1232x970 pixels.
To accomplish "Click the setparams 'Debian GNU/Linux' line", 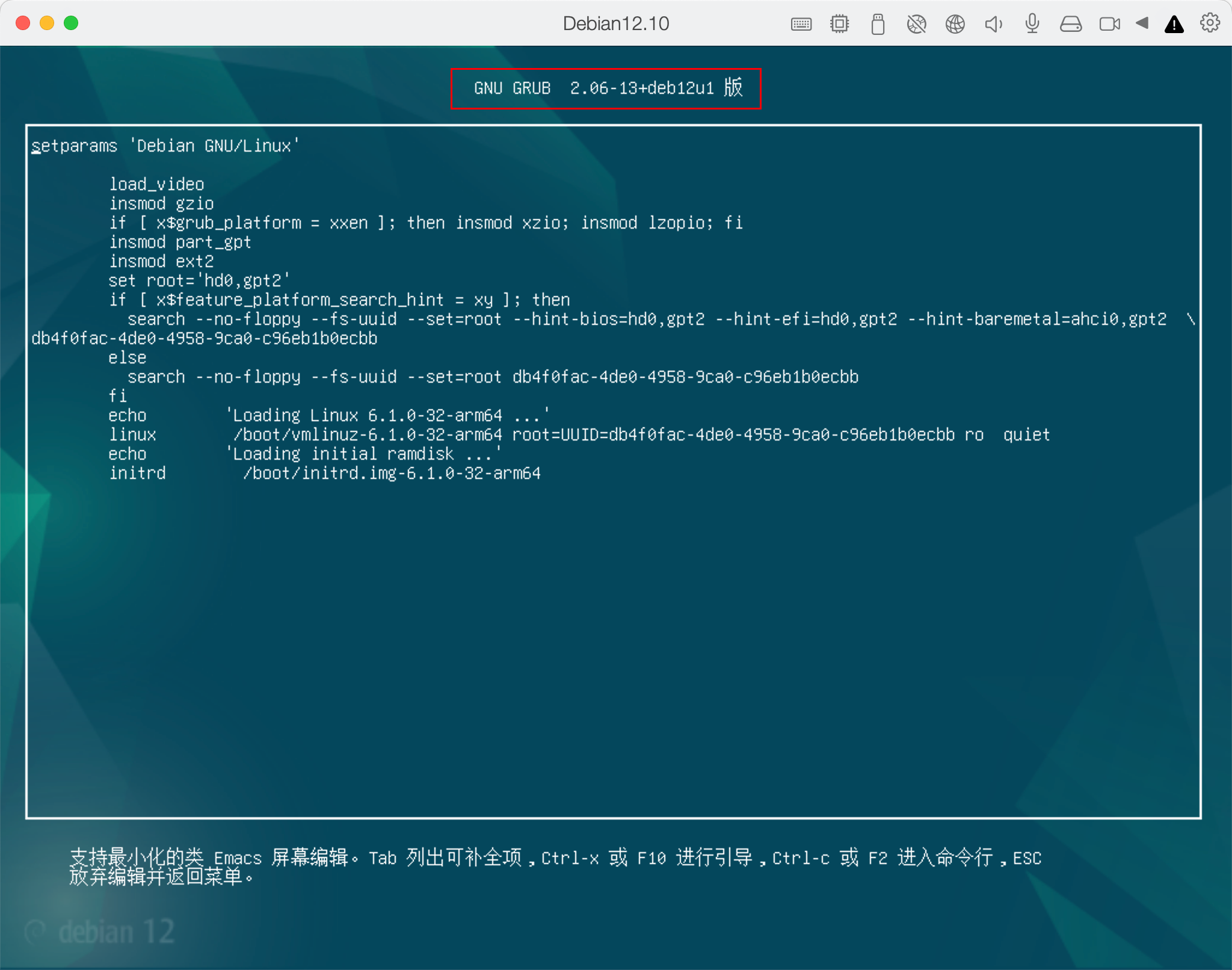I will coord(165,146).
